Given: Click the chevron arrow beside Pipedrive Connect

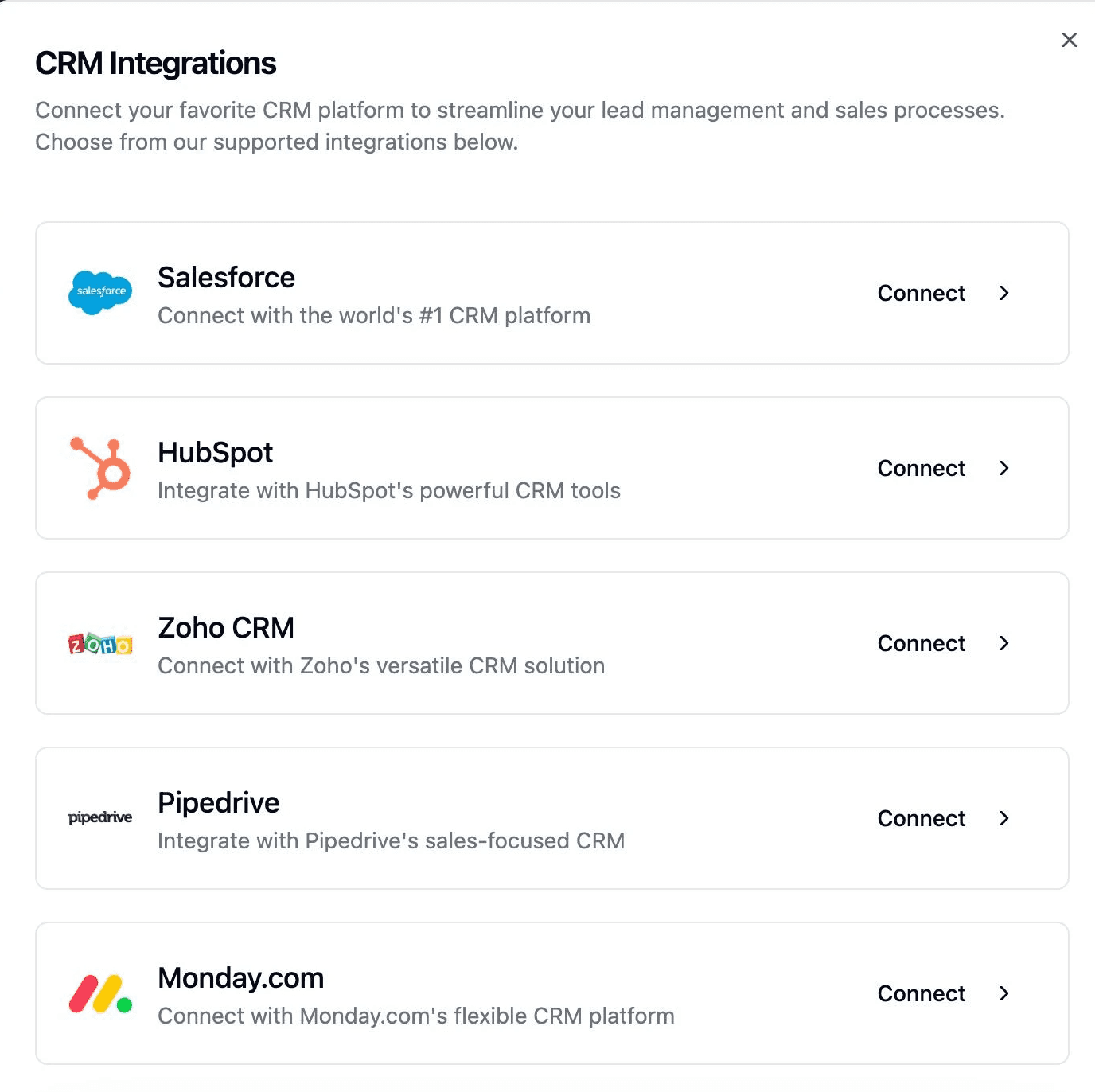Looking at the screenshot, I should [x=1004, y=818].
